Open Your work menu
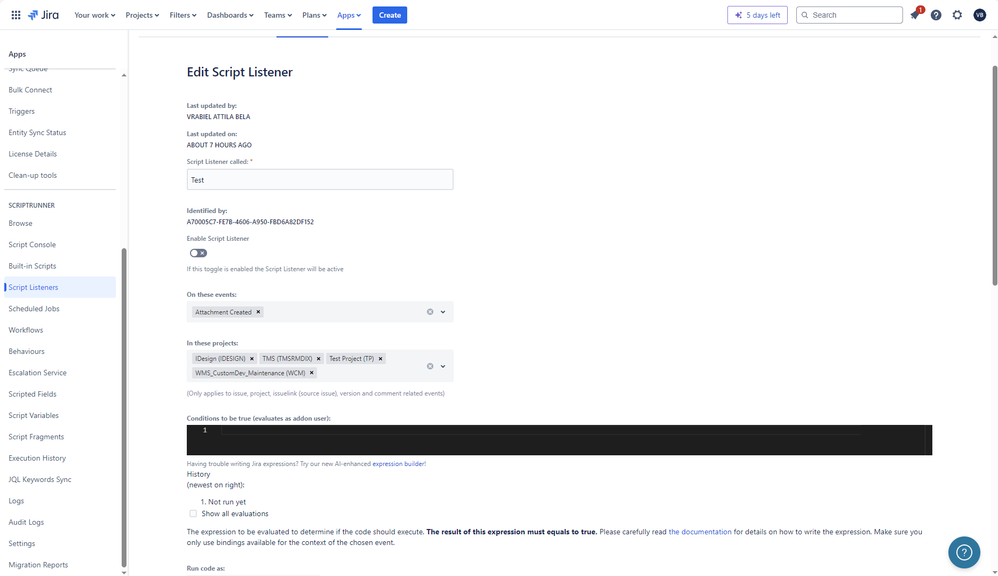 (94, 15)
